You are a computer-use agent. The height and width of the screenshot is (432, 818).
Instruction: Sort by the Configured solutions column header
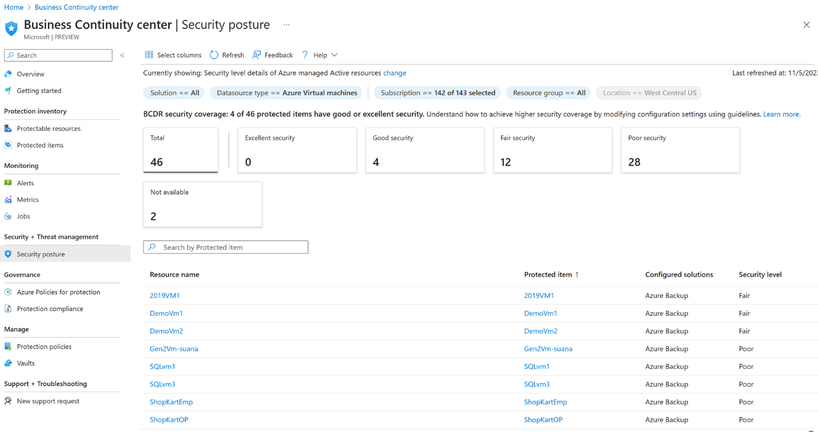click(679, 275)
